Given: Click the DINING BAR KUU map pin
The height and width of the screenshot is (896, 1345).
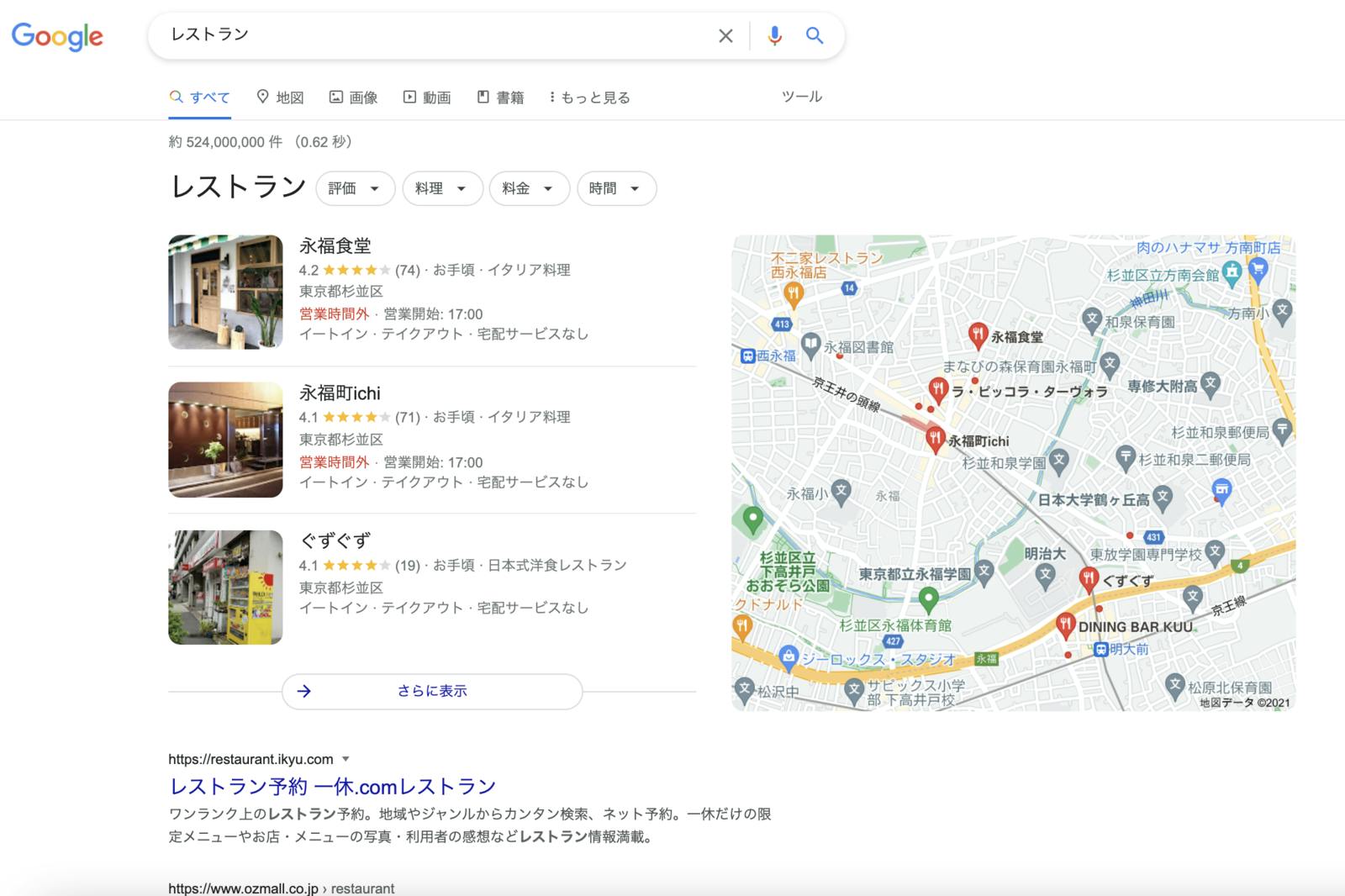Looking at the screenshot, I should [1065, 626].
